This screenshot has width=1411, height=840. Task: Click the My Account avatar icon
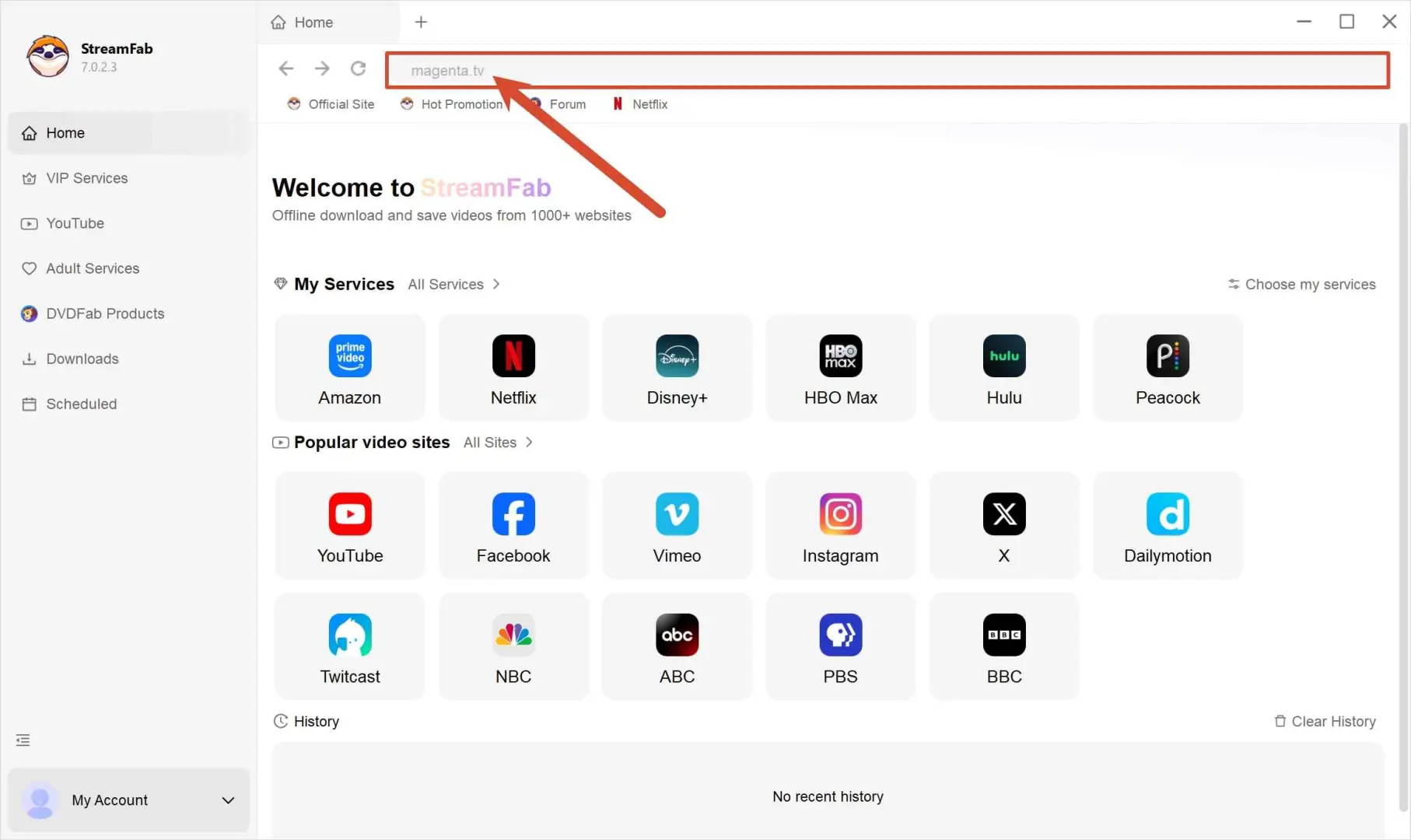40,800
